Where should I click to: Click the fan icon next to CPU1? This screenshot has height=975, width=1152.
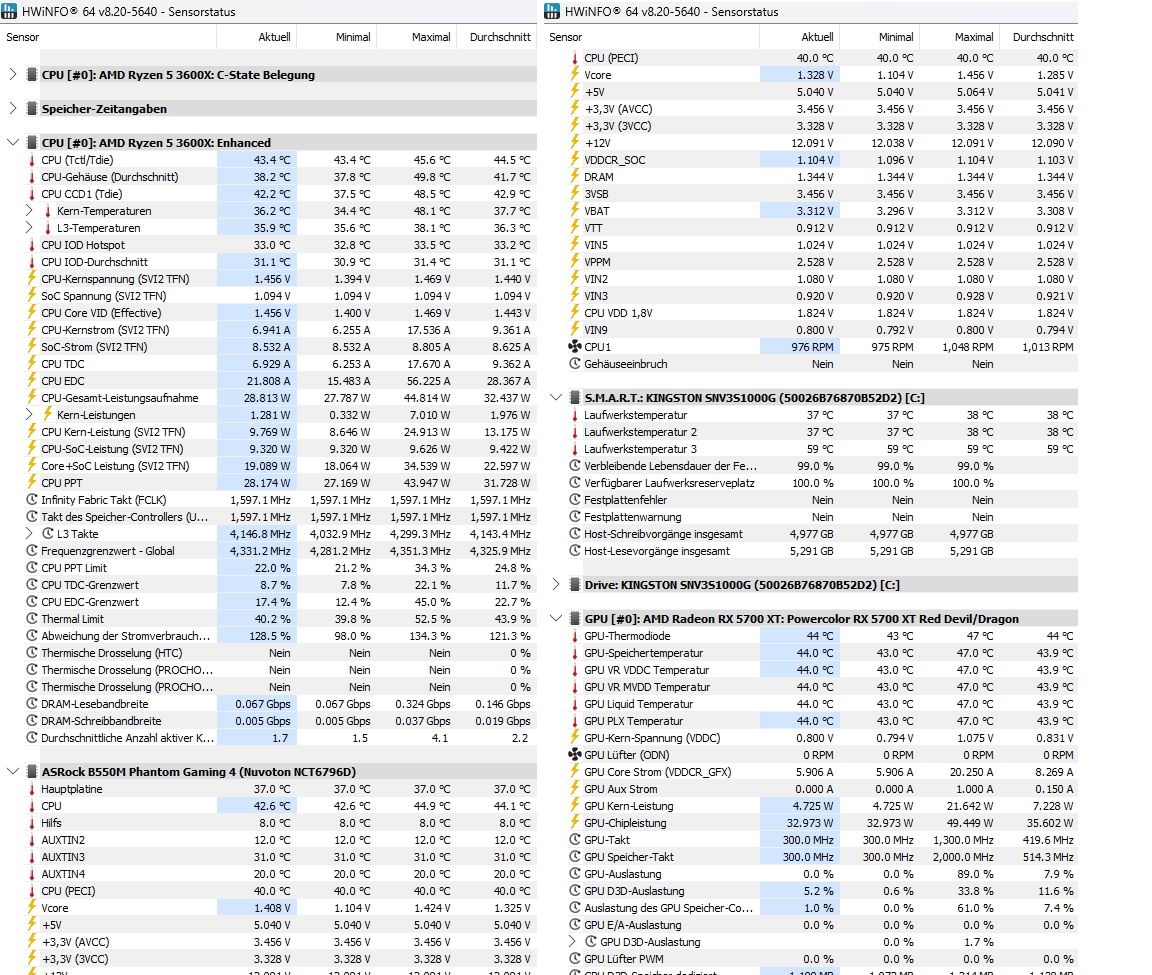point(575,347)
